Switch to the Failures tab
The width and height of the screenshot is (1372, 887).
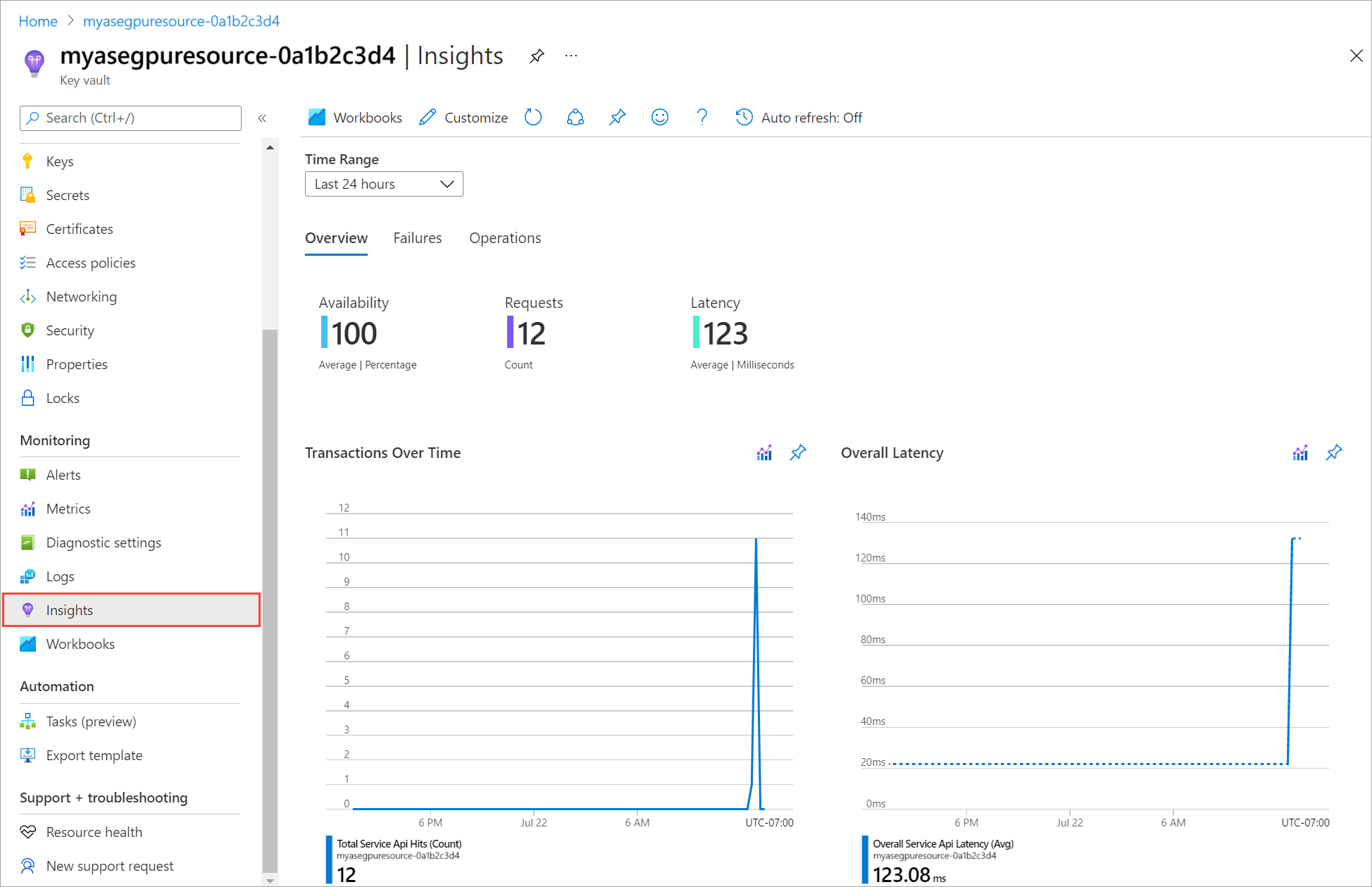pyautogui.click(x=418, y=238)
